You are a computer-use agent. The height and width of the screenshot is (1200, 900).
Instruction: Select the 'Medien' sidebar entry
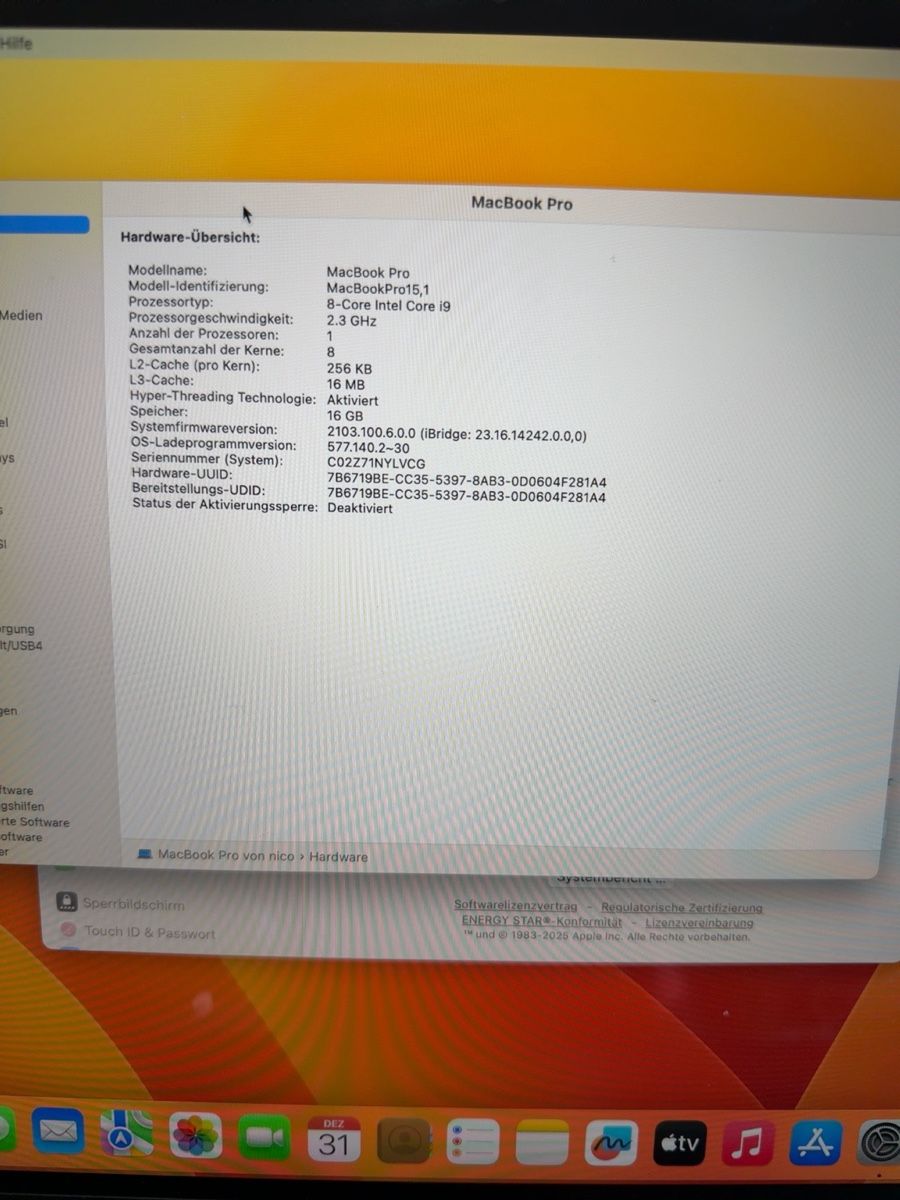[21, 315]
